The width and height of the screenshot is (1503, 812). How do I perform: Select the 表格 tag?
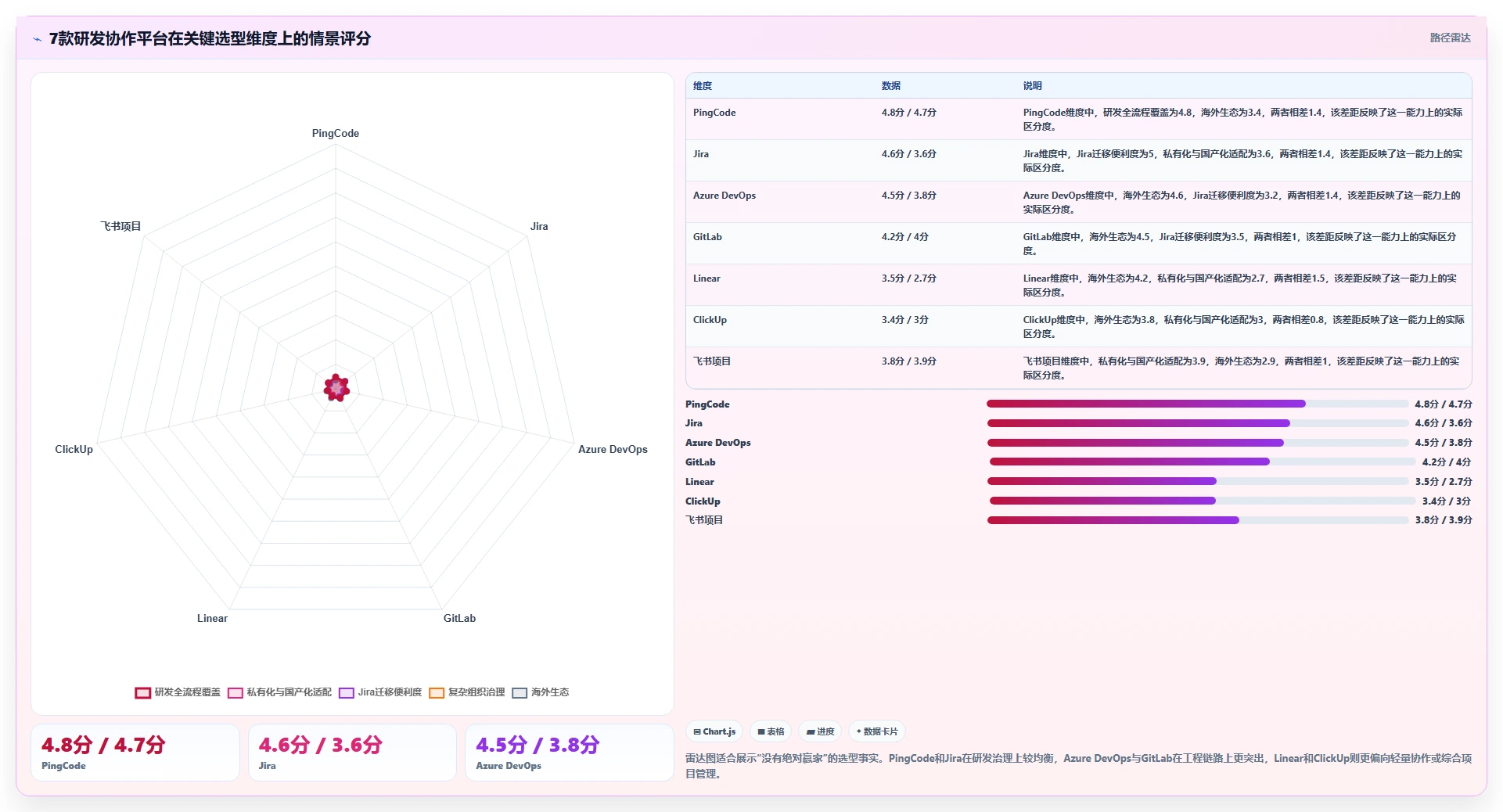tap(771, 731)
